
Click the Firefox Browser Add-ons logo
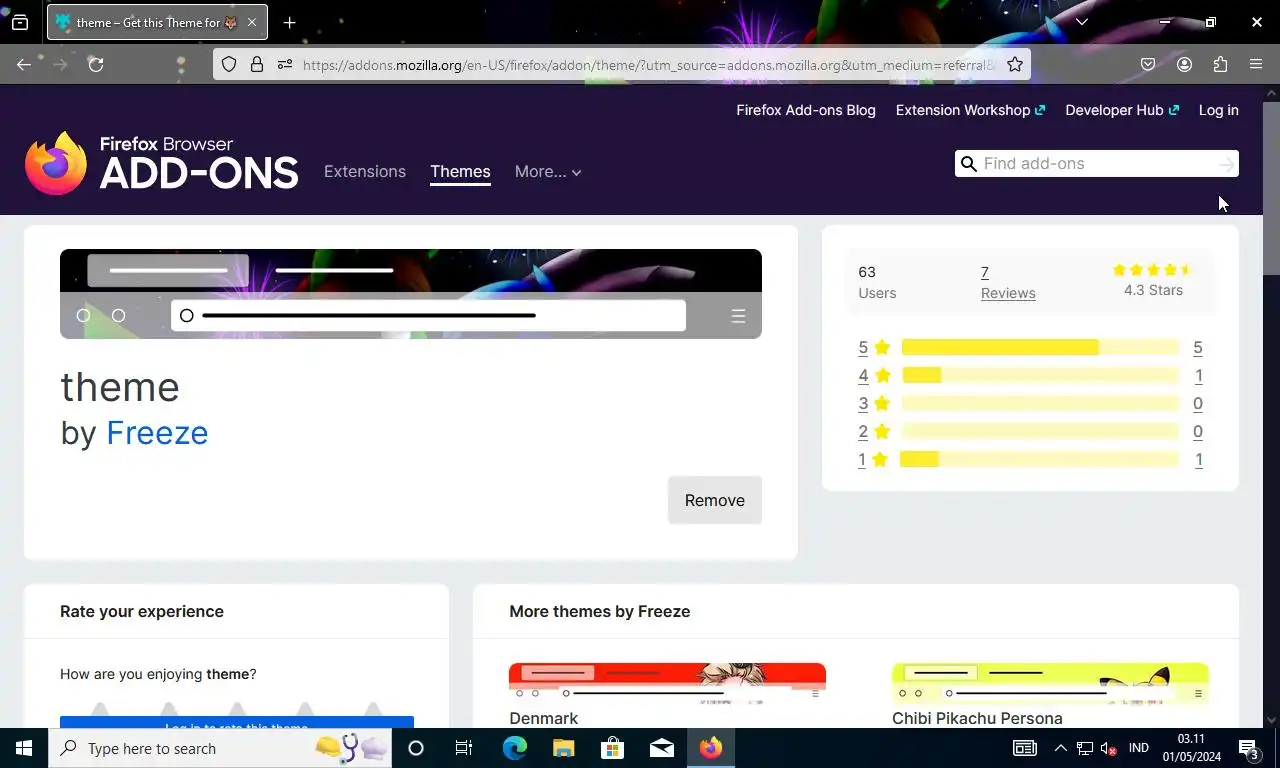click(x=162, y=163)
